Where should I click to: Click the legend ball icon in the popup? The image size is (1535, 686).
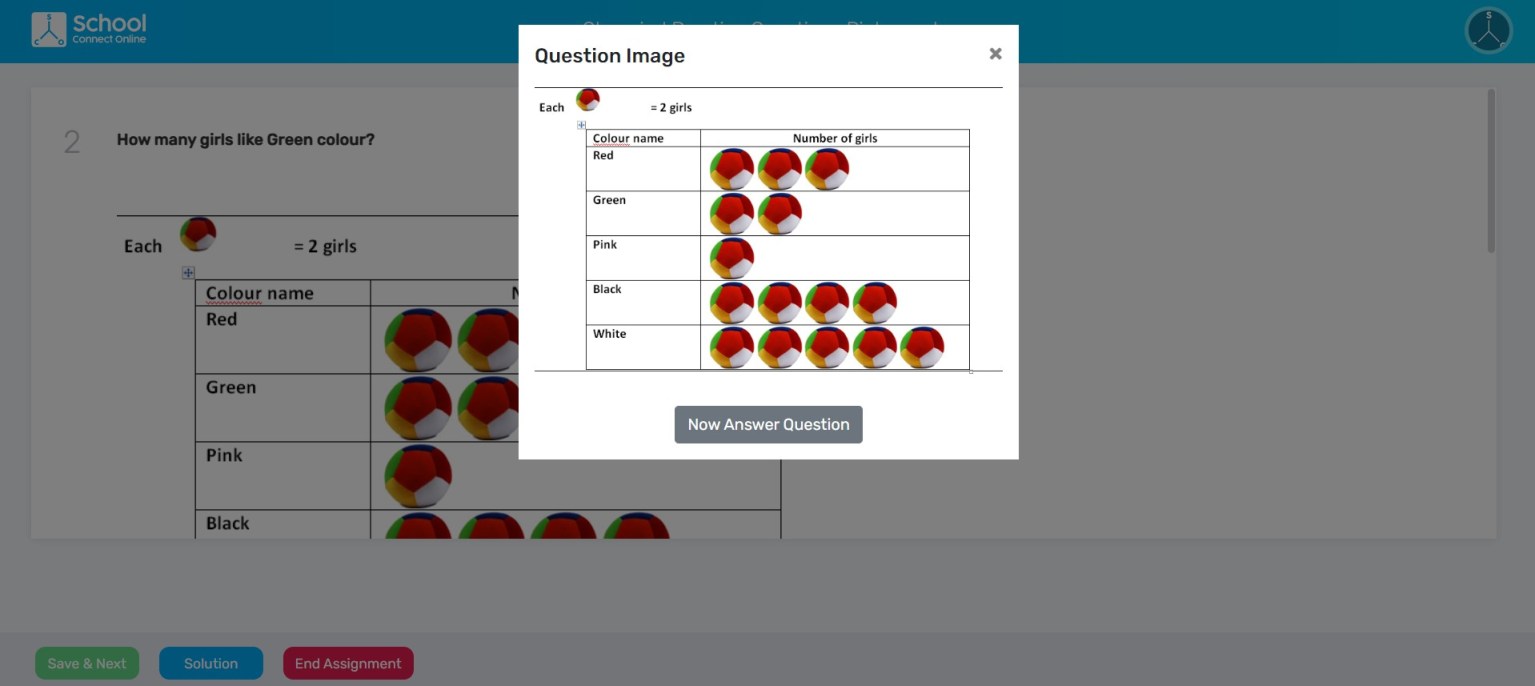tap(588, 100)
